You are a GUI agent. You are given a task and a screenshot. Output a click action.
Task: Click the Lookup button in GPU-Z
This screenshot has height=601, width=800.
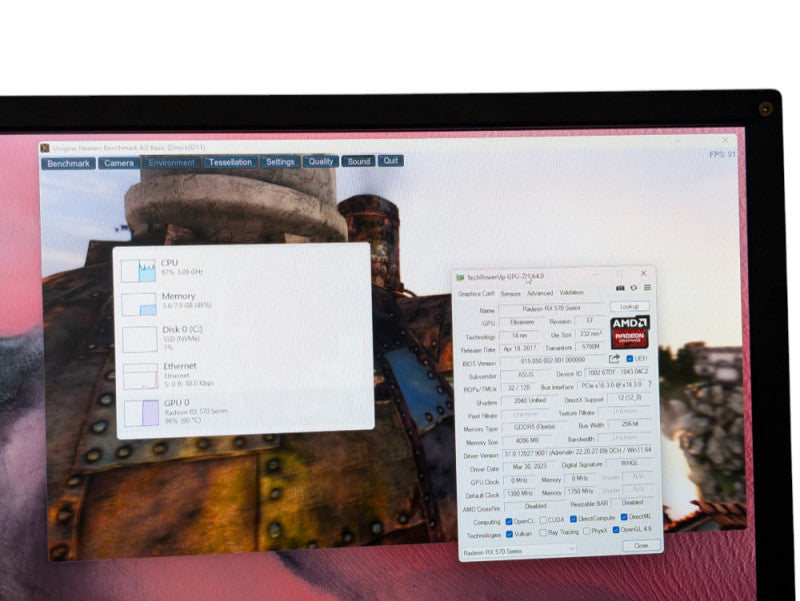(630, 307)
